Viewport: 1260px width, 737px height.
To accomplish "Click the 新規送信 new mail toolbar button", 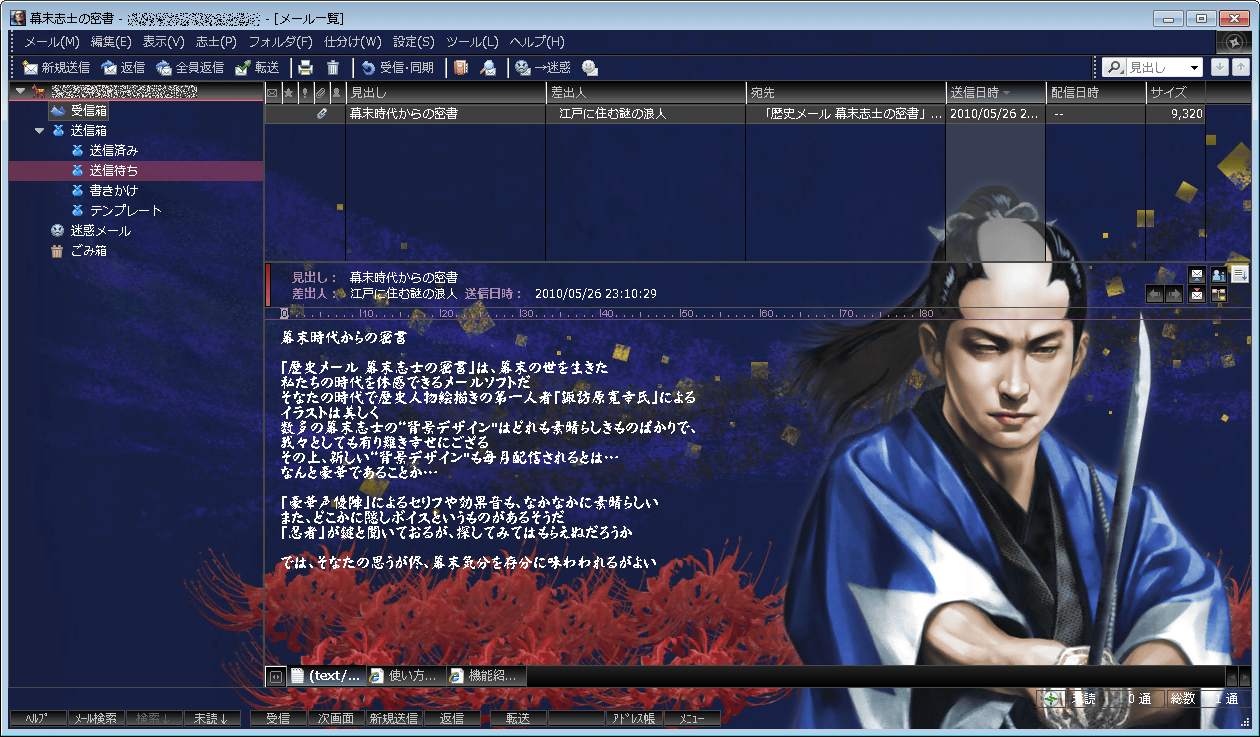I will pyautogui.click(x=57, y=68).
